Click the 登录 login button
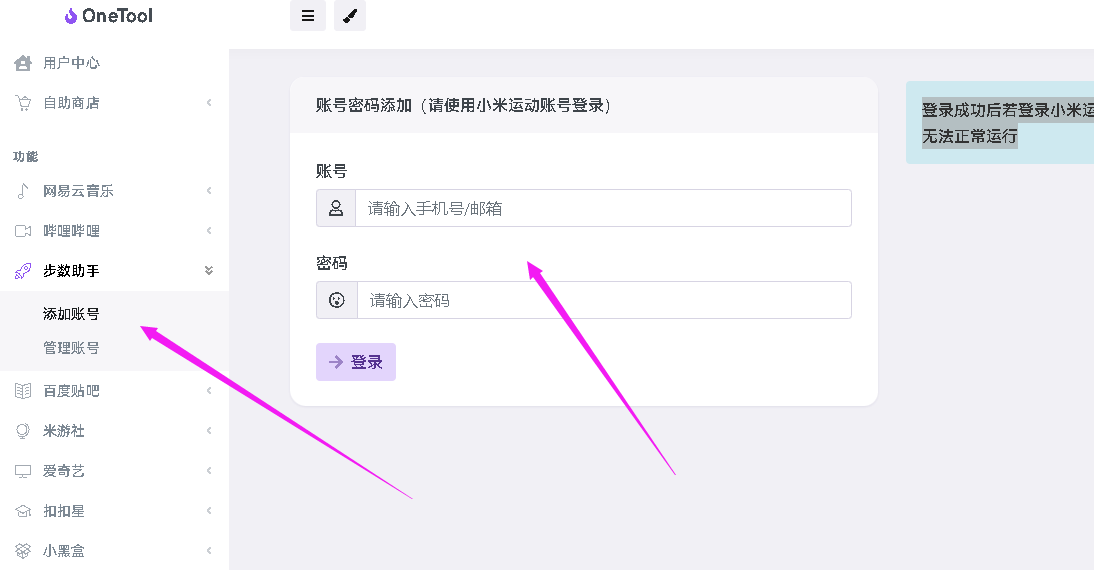 point(356,361)
